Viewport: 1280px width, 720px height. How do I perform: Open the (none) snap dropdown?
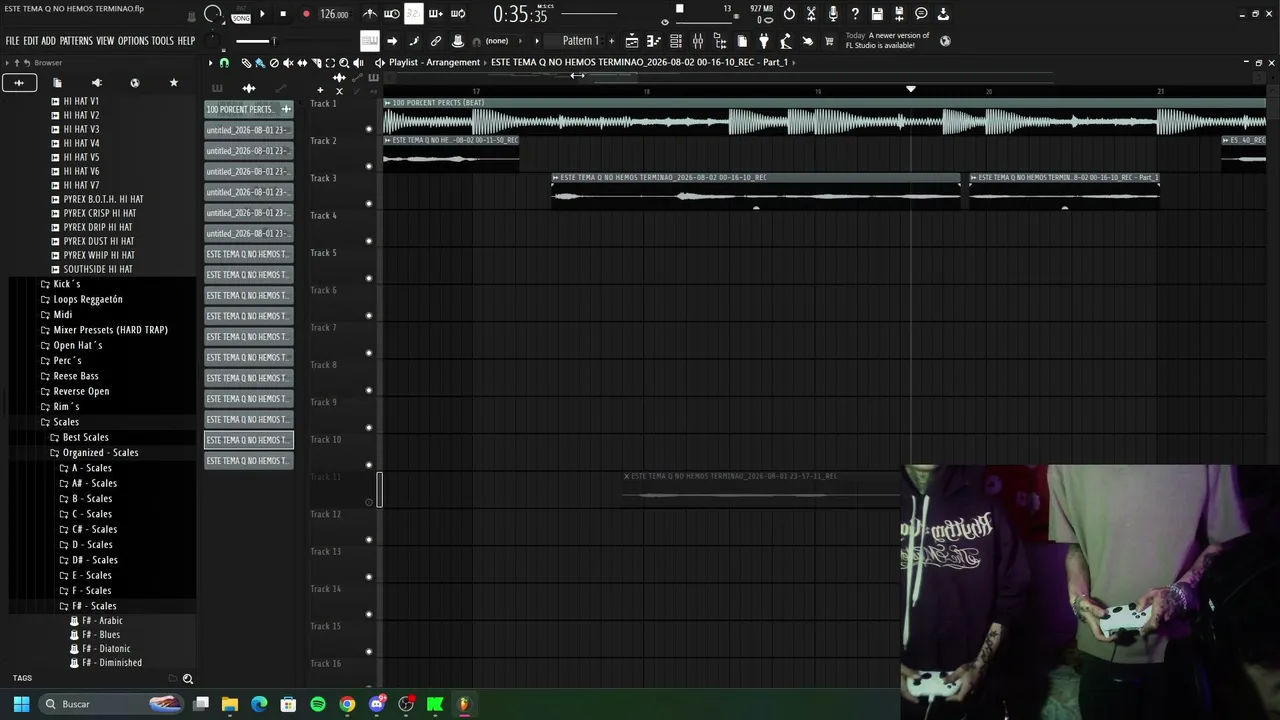point(497,41)
